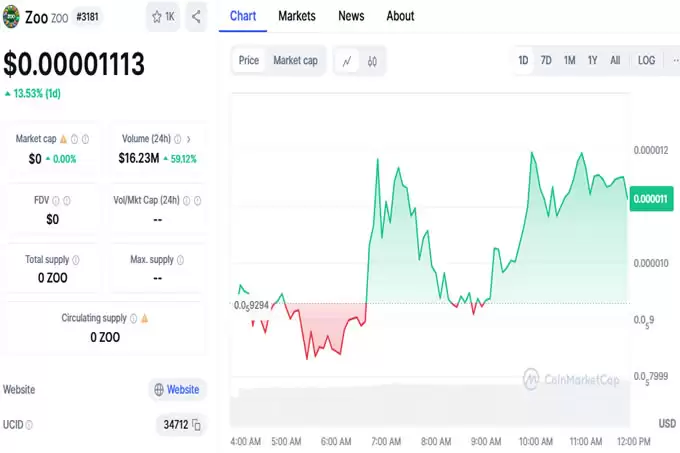Toggle chart to Market cap view
This screenshot has height=453, width=680.
pyautogui.click(x=295, y=61)
